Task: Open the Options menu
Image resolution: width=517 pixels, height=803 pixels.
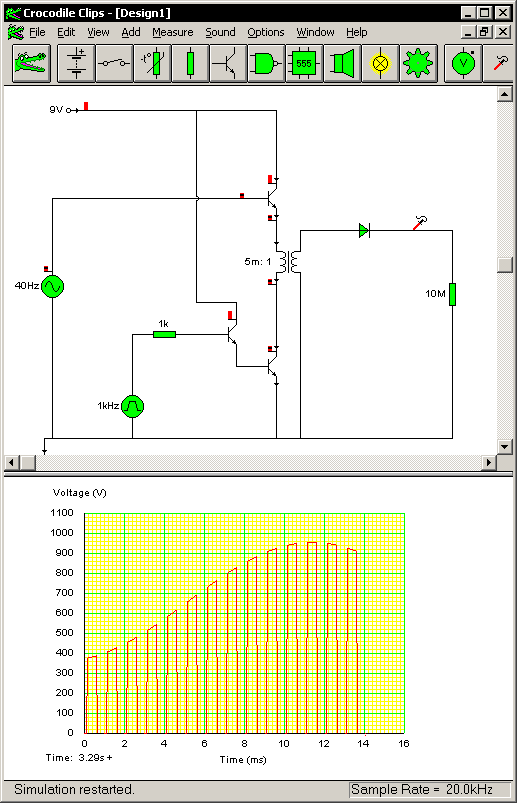Action: 266,32
